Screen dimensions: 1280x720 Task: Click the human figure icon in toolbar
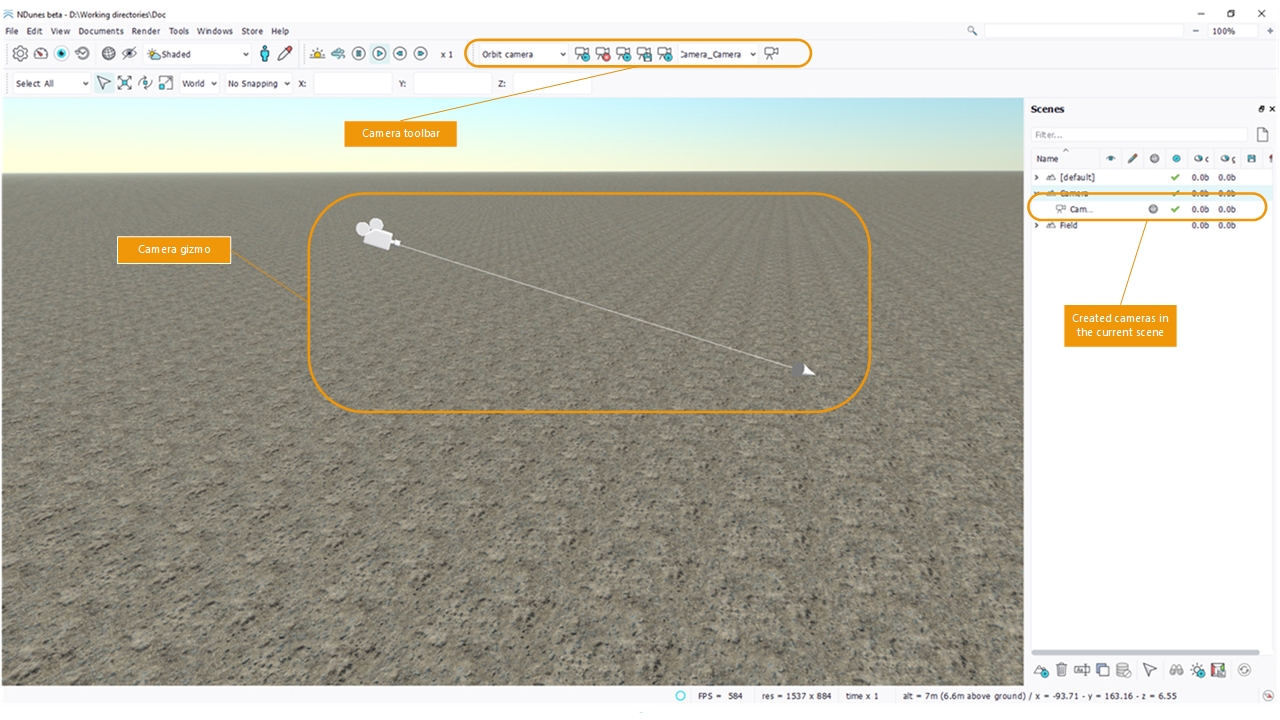click(x=264, y=54)
